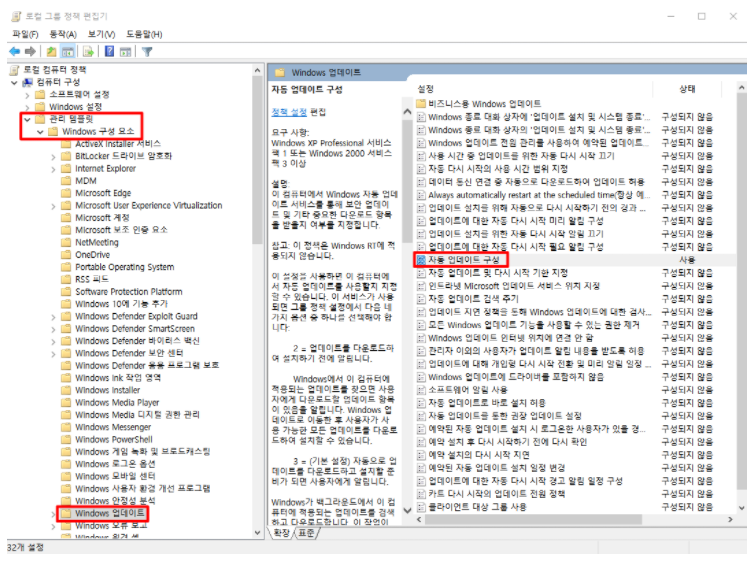Click the policy icon of 클라이언트 대상 그룹 사용
Viewport: 755px width, 566px height.
pyautogui.click(x=421, y=507)
